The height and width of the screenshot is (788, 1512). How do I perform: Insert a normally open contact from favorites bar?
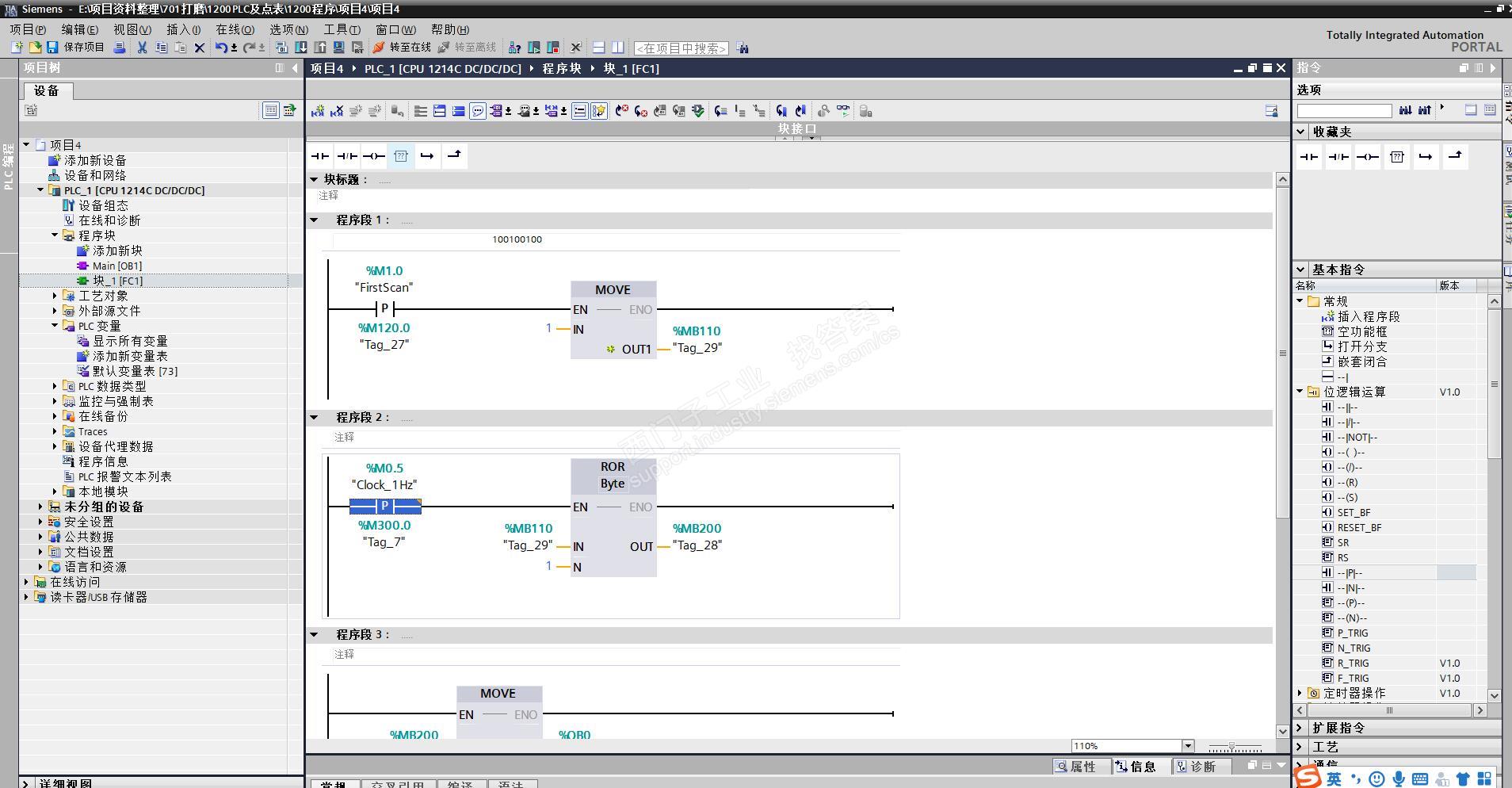[x=320, y=156]
